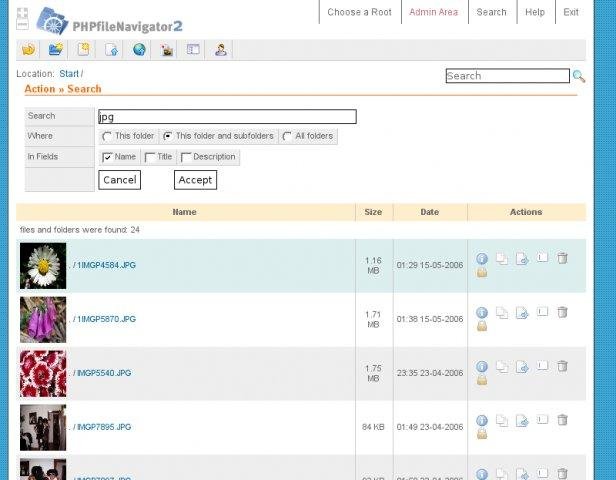
Task: Click the user profile toolbar icon
Action: pyautogui.click(x=220, y=50)
